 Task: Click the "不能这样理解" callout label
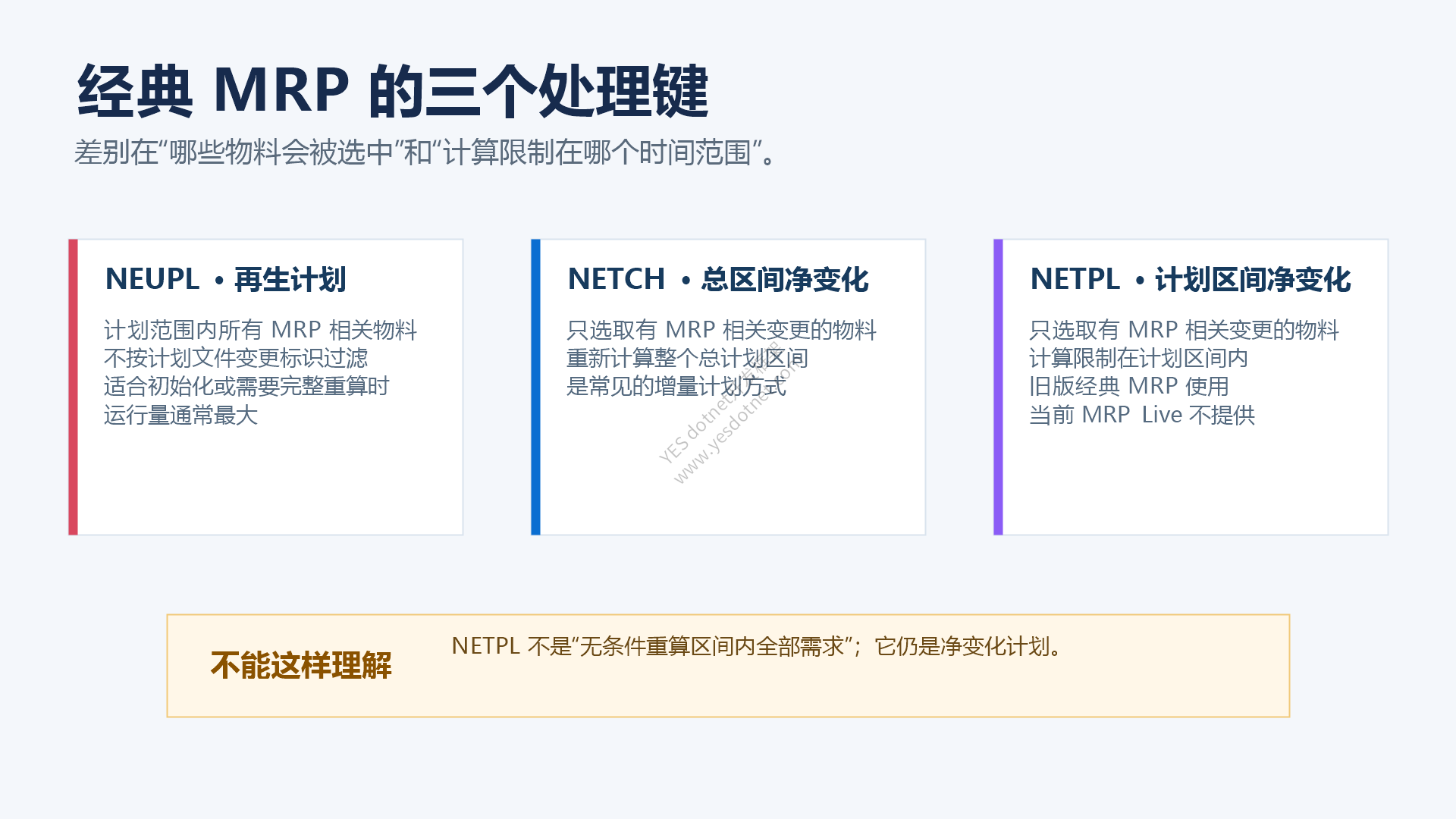pyautogui.click(x=301, y=665)
